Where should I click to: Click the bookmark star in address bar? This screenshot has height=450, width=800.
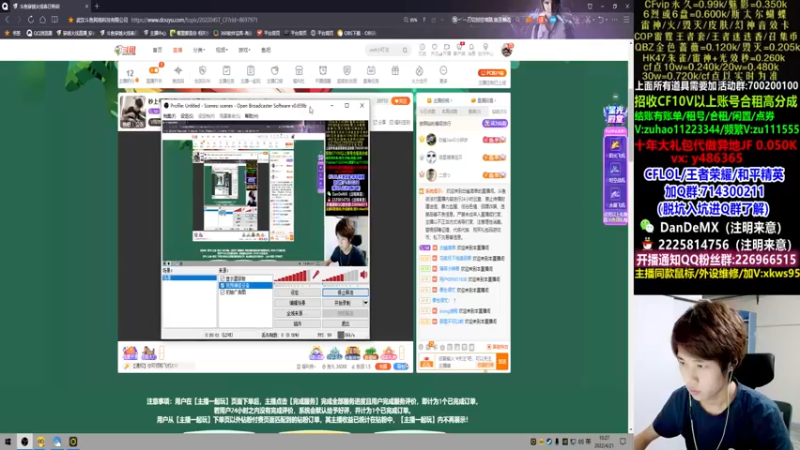click(x=71, y=20)
